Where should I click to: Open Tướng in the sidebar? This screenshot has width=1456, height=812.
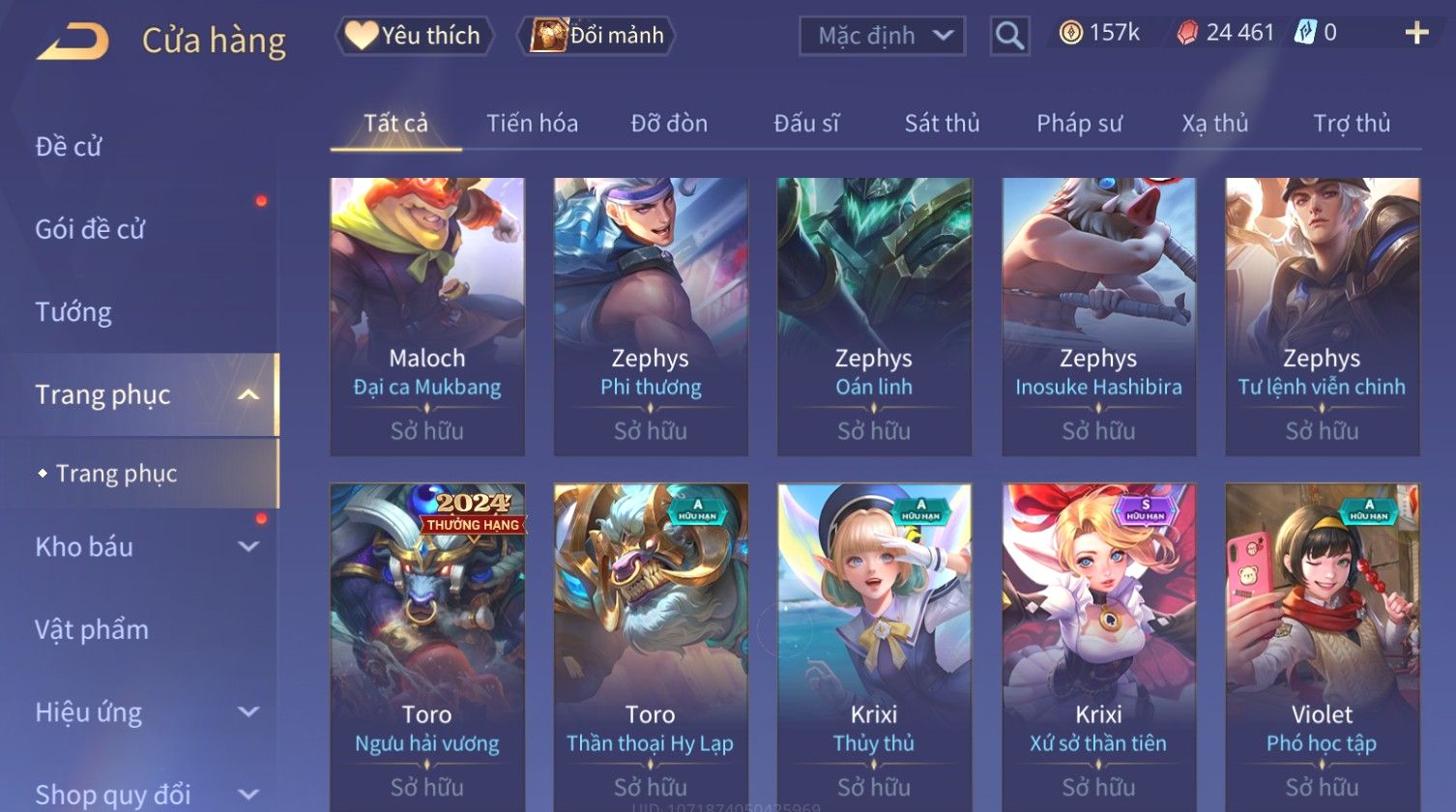tap(73, 312)
